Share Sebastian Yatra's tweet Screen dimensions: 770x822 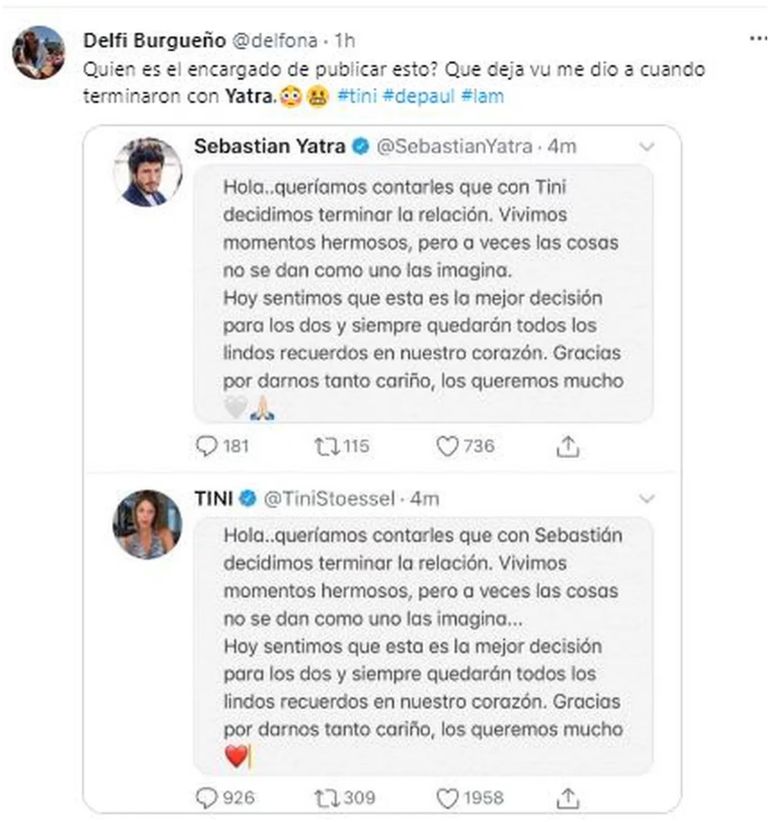pyautogui.click(x=567, y=446)
